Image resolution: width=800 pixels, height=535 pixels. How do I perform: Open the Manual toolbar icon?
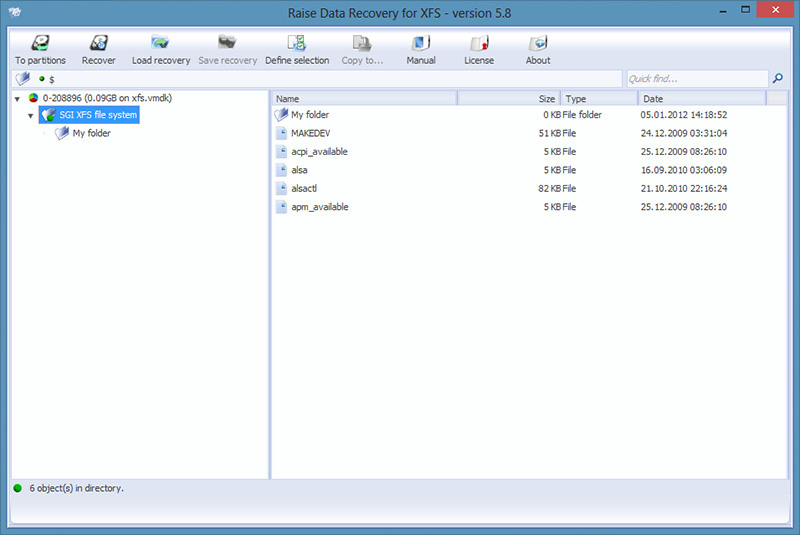pos(421,43)
